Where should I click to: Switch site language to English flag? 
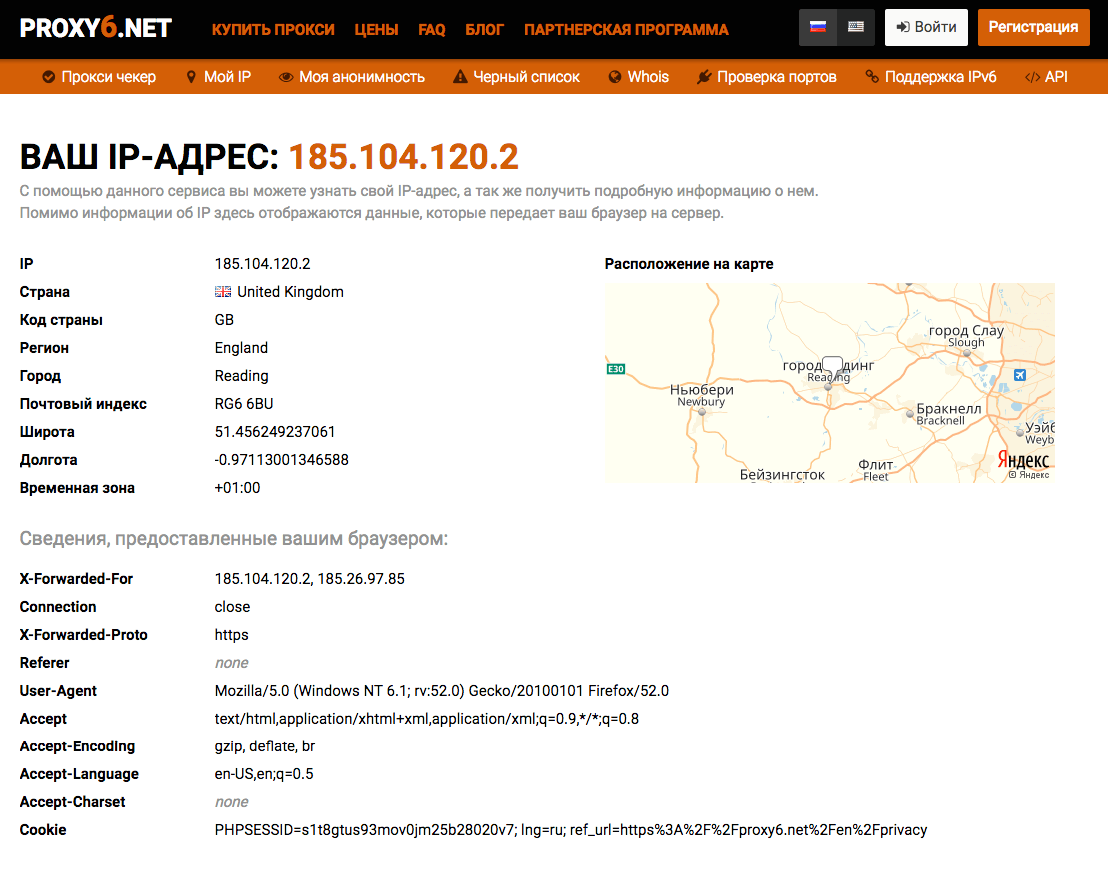click(856, 27)
